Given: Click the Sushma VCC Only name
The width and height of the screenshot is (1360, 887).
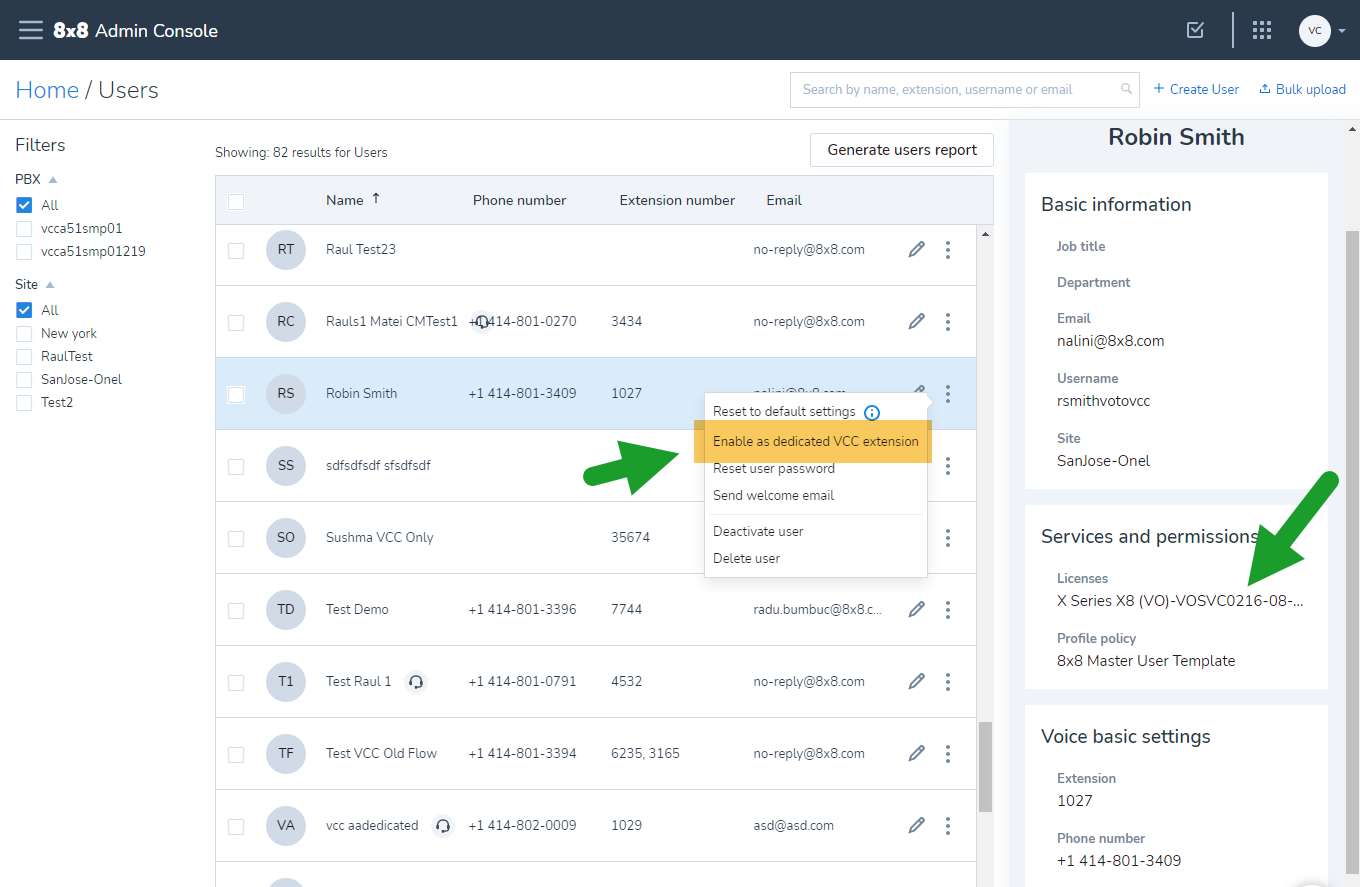Looking at the screenshot, I should coord(380,537).
